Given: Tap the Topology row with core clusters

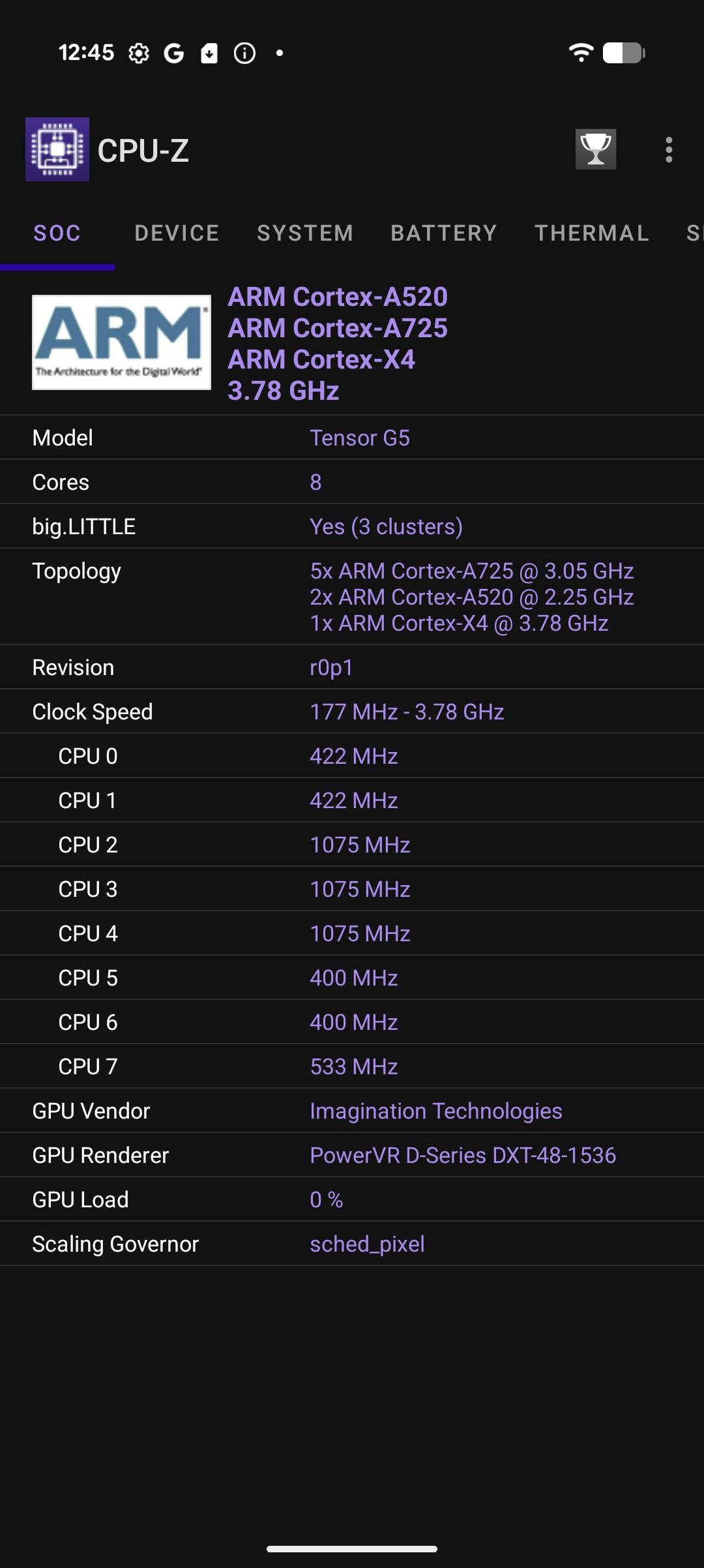Looking at the screenshot, I should point(352,597).
